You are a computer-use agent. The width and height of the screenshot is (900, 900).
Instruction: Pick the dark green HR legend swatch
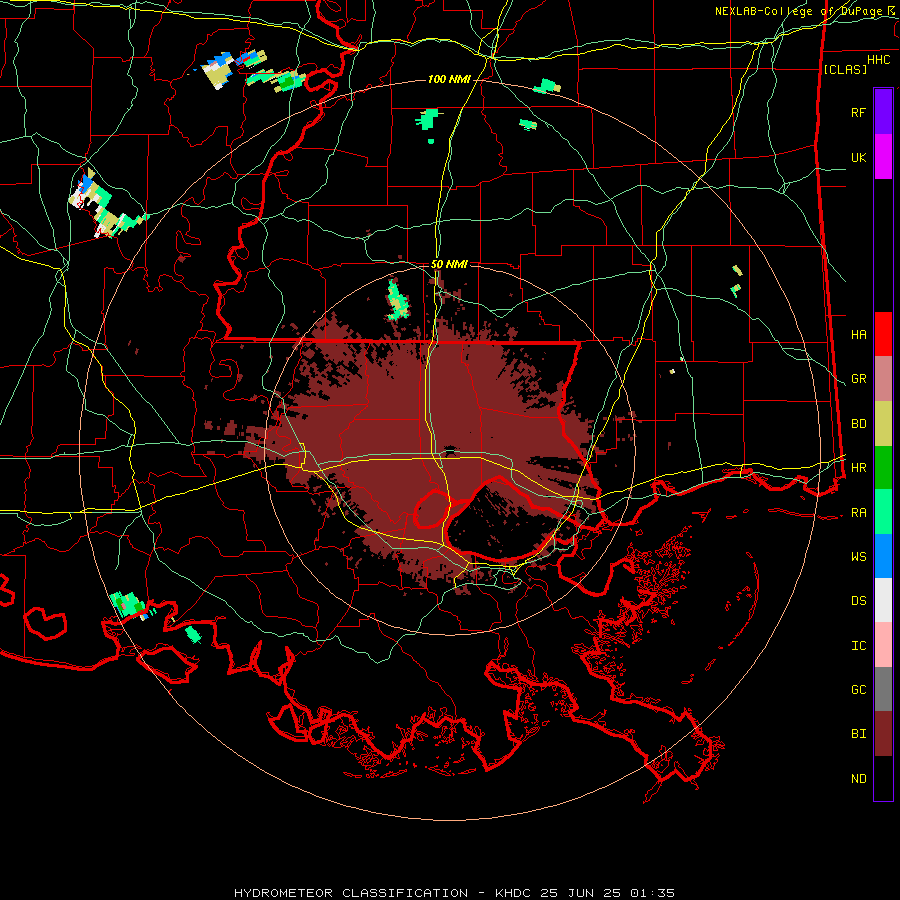click(x=883, y=468)
